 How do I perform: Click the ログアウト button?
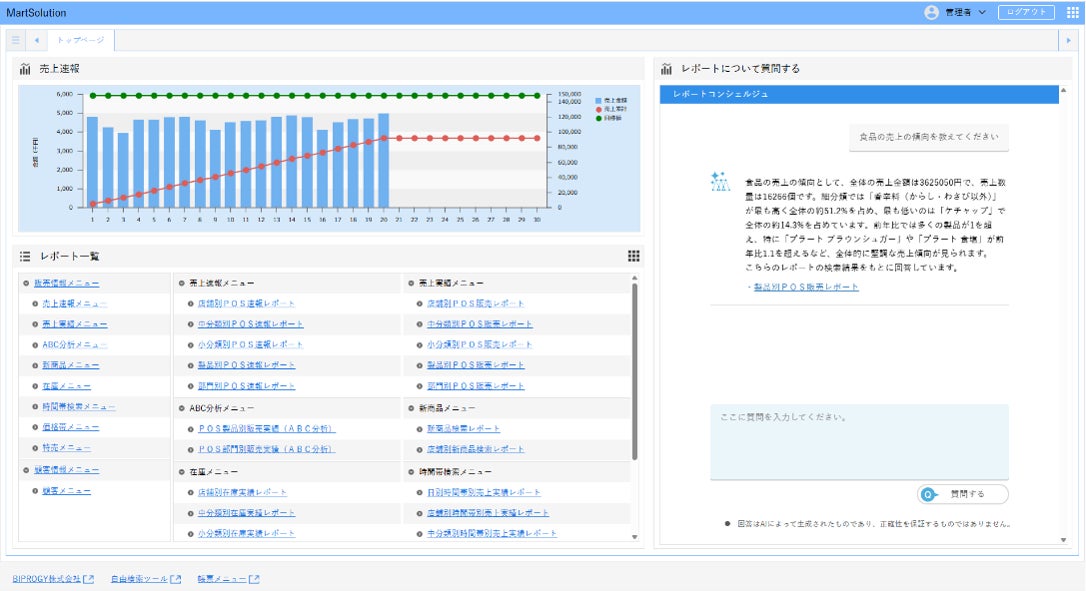click(1026, 12)
